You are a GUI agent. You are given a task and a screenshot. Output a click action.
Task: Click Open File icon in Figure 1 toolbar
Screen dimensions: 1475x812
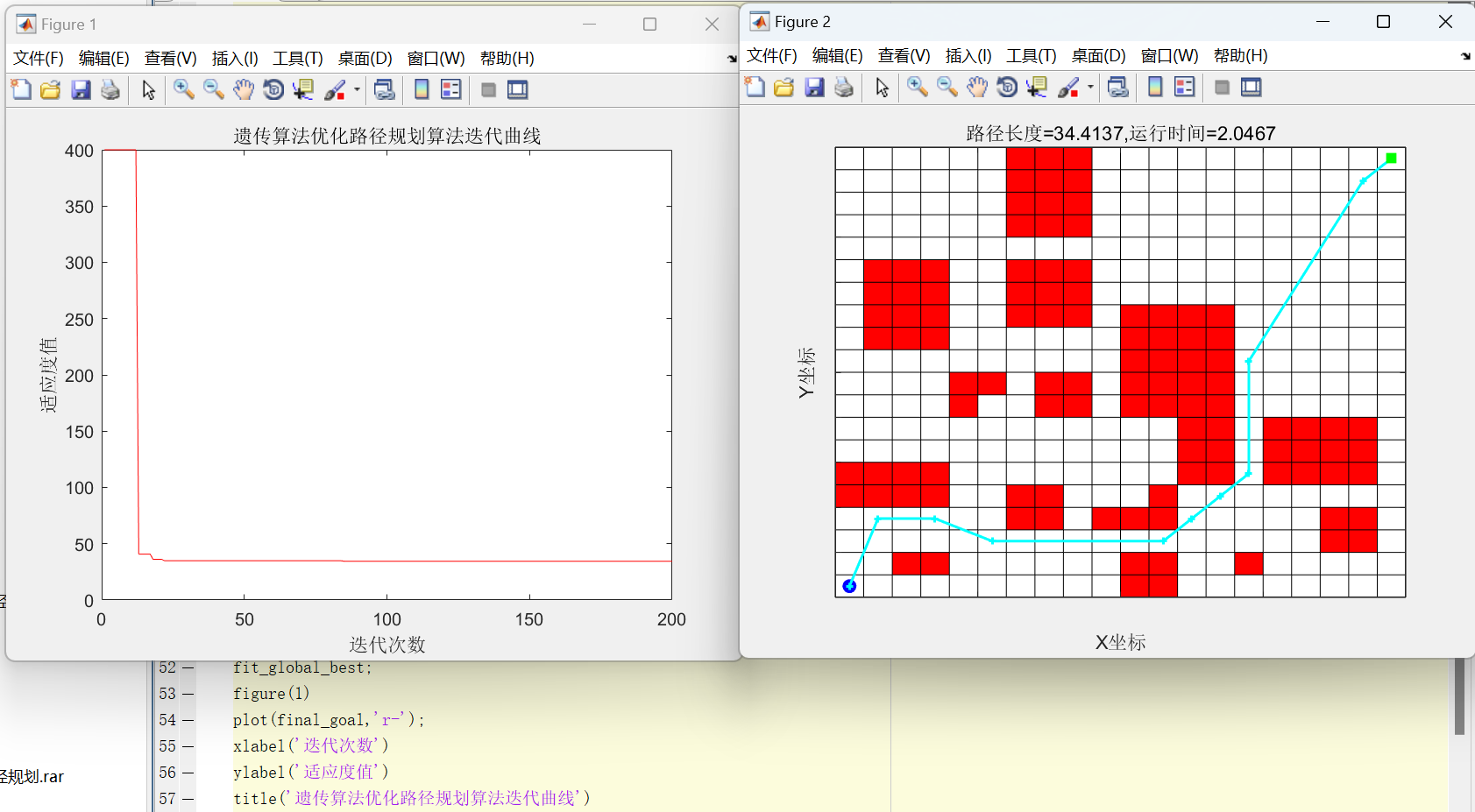(x=51, y=89)
